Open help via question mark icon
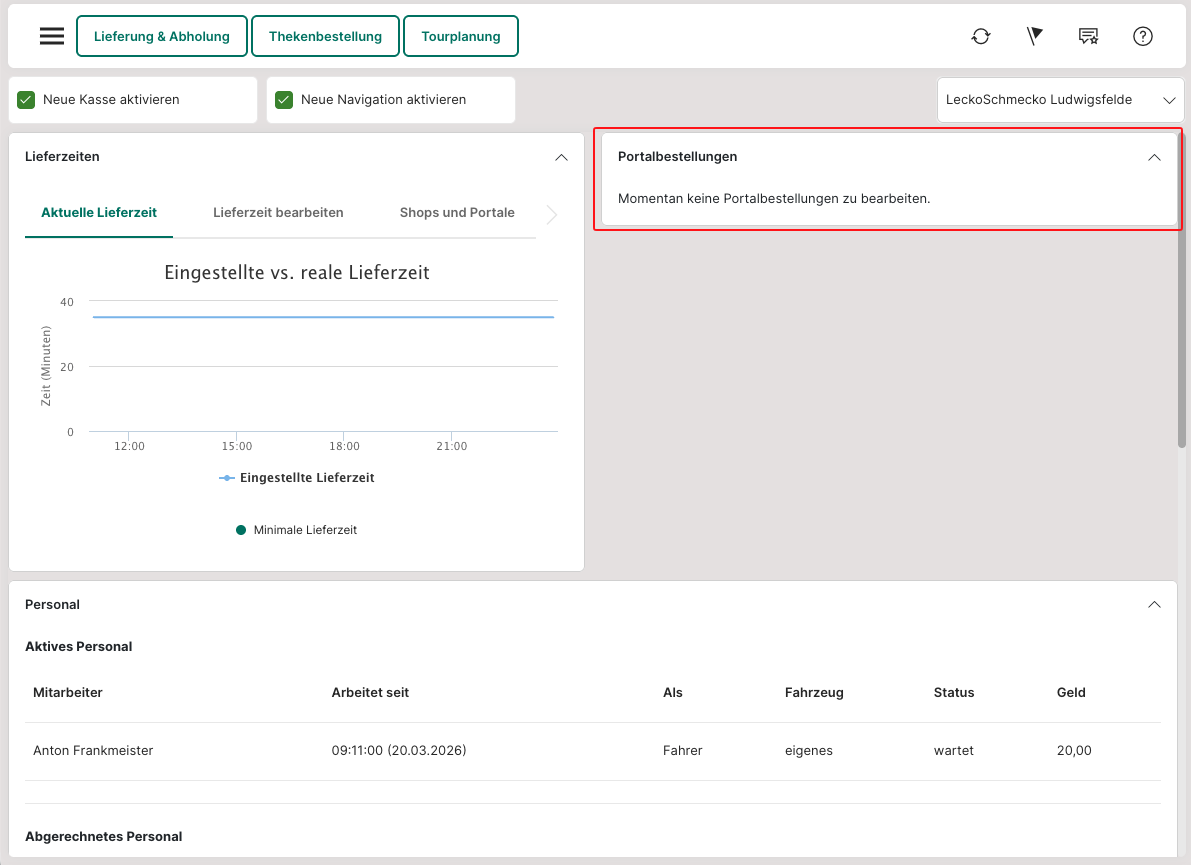 coord(1143,36)
